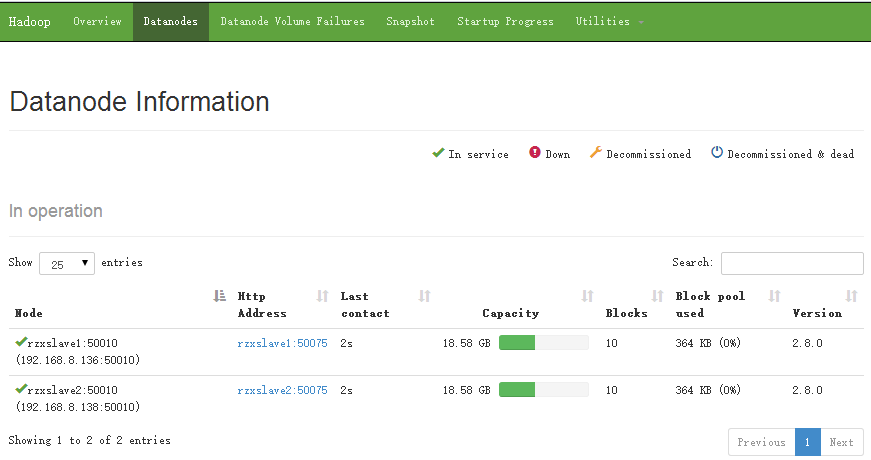The image size is (871, 460).
Task: Click rzxslave1 block pool 364 KB value
Action: click(x=708, y=343)
